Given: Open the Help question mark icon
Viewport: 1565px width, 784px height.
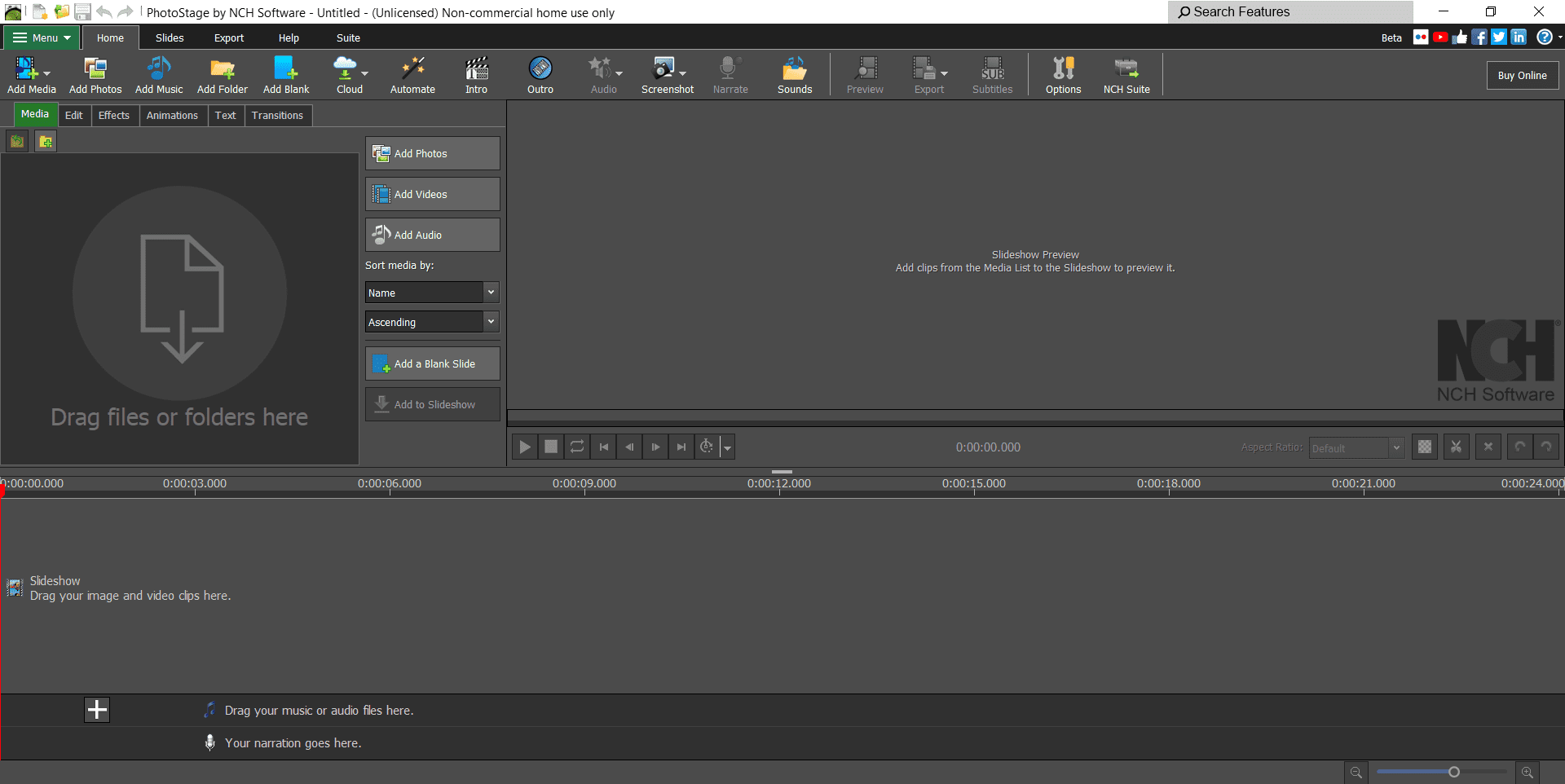Looking at the screenshot, I should coord(1544,37).
